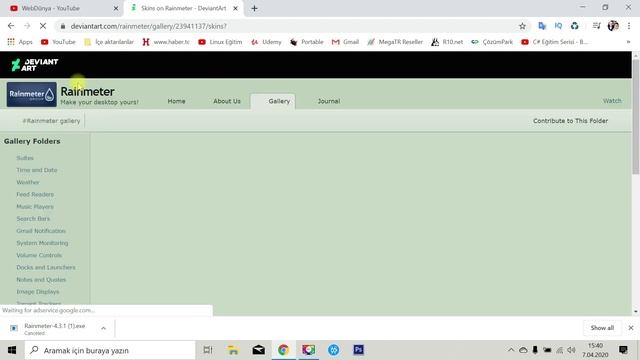This screenshot has height=360, width=640.
Task: Close the WebDünya YouTube tab
Action: [x=116, y=8]
